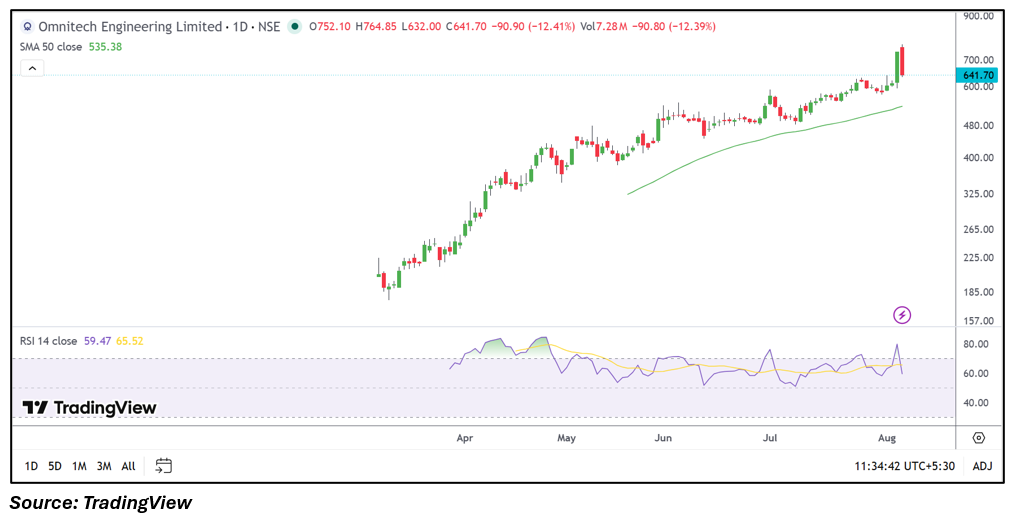The width and height of the screenshot is (1027, 517).
Task: Click the RSI average value 65.52
Action: point(129,341)
